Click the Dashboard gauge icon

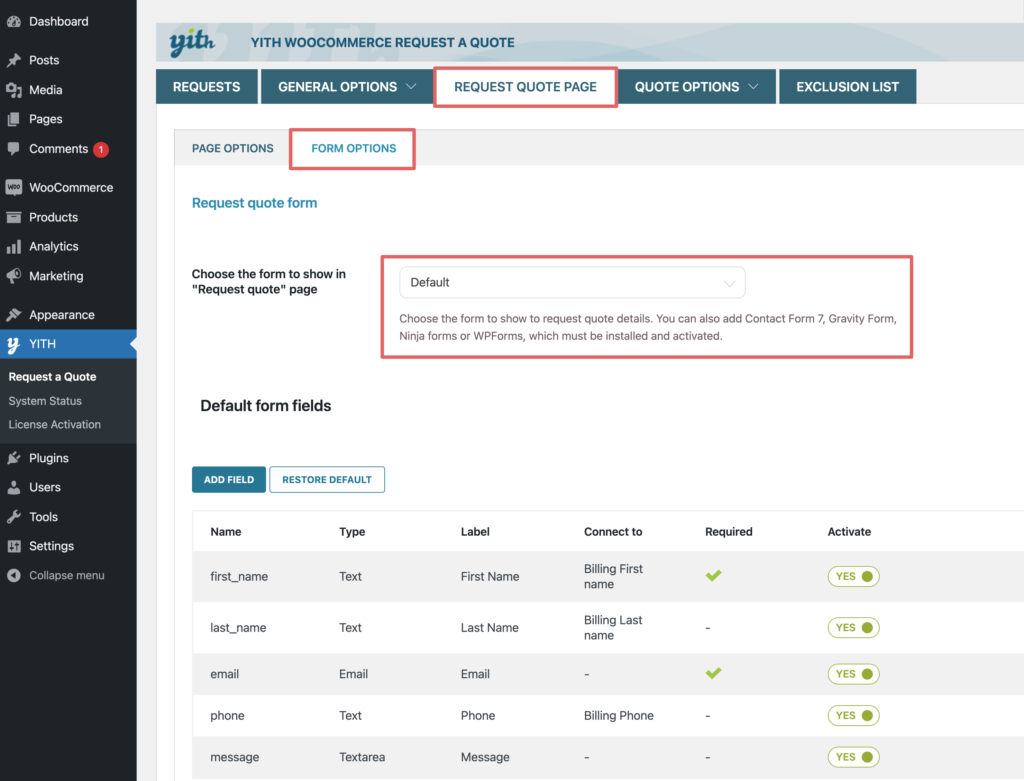coord(14,22)
